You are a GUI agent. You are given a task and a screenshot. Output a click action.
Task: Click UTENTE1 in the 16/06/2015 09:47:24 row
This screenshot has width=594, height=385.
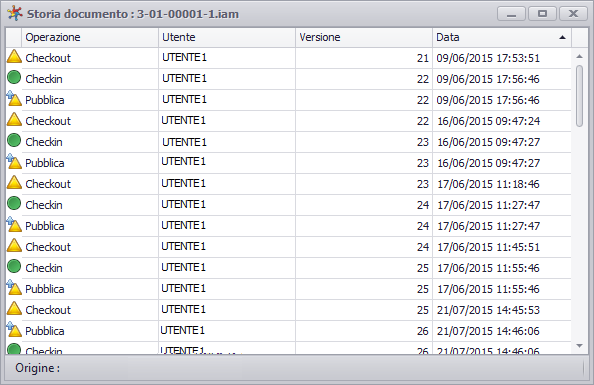point(184,121)
